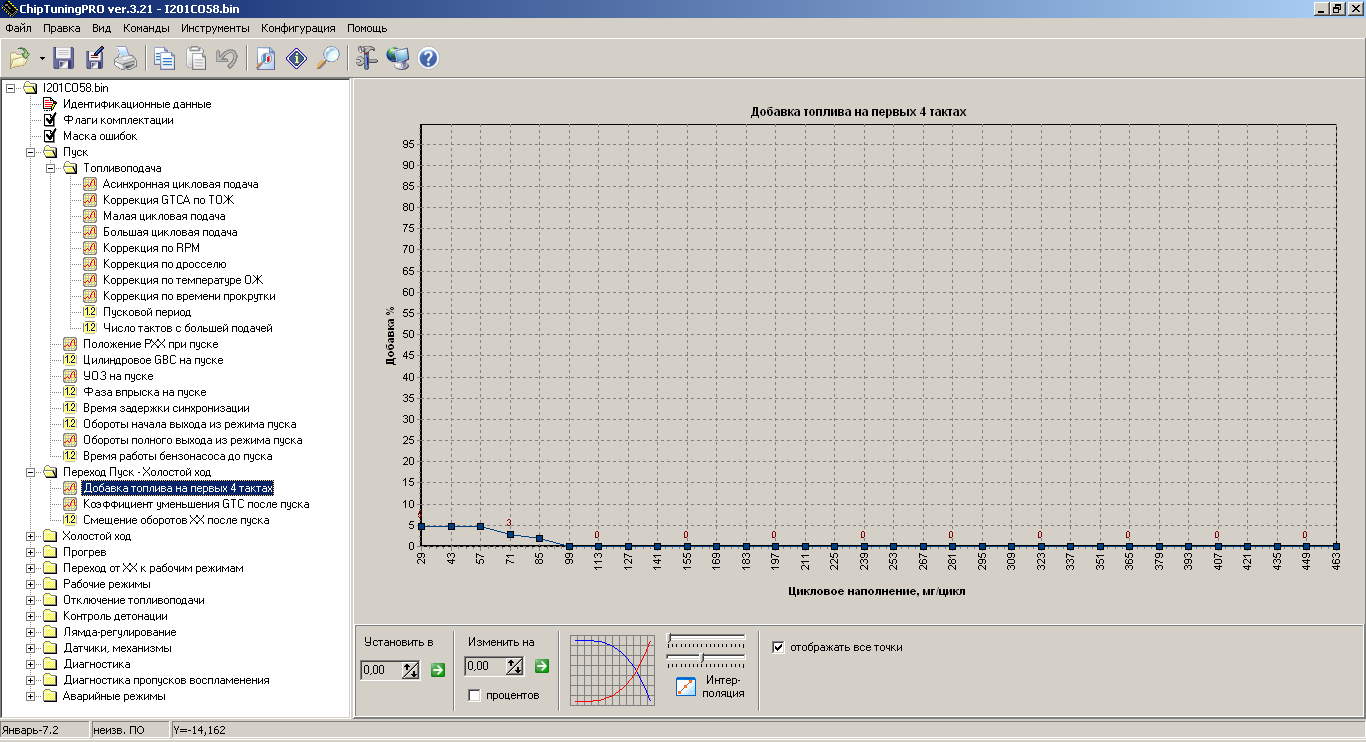Image resolution: width=1366 pixels, height=742 pixels.
Task: Collapse Переход Пуск - Холостой ход folder
Action: pos(30,472)
